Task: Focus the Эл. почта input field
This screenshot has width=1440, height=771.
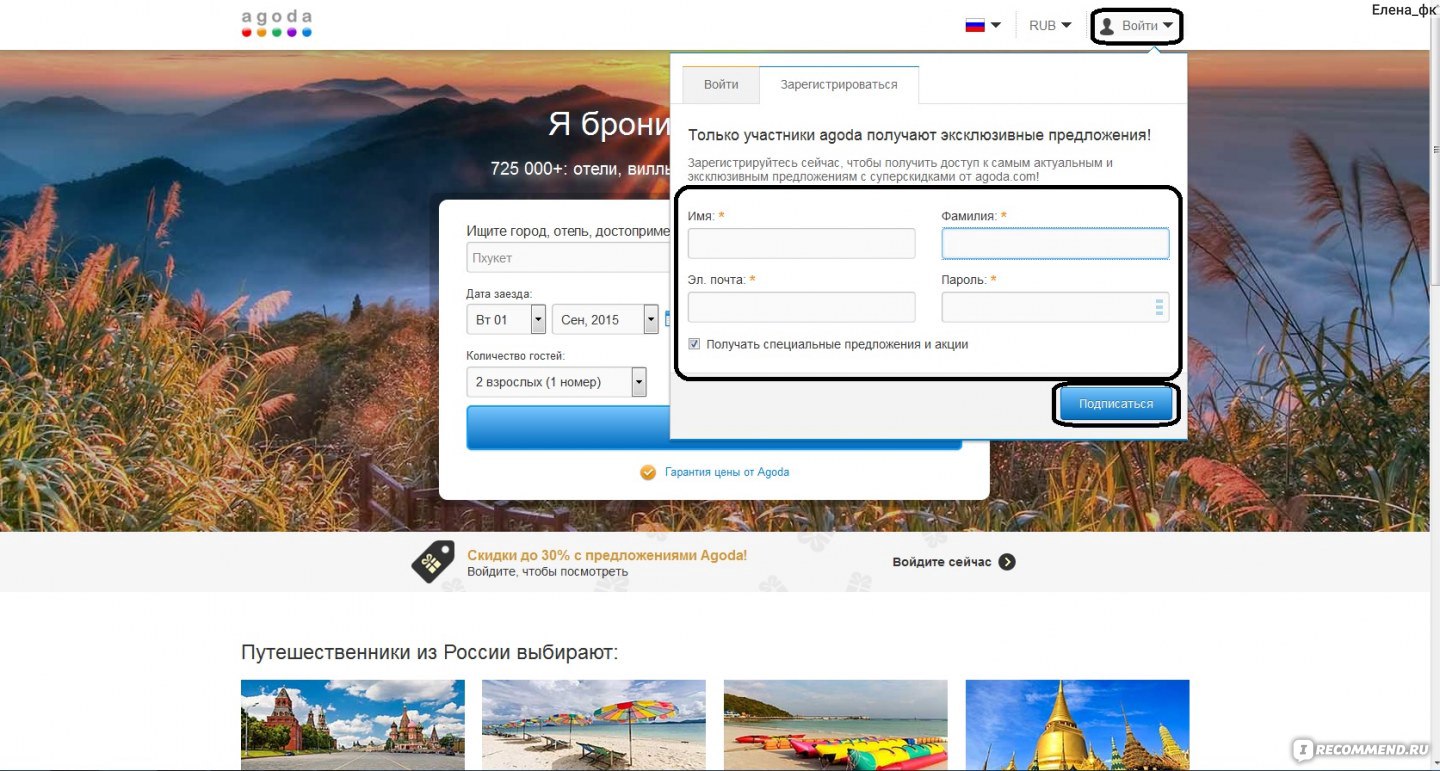Action: point(801,307)
